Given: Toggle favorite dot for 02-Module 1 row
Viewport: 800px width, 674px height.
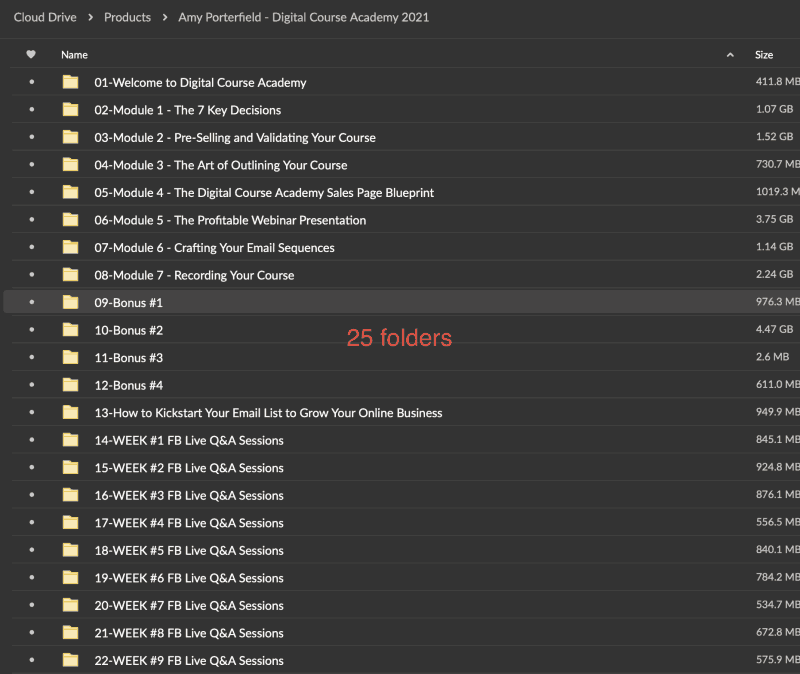Looking at the screenshot, I should 32,110.
